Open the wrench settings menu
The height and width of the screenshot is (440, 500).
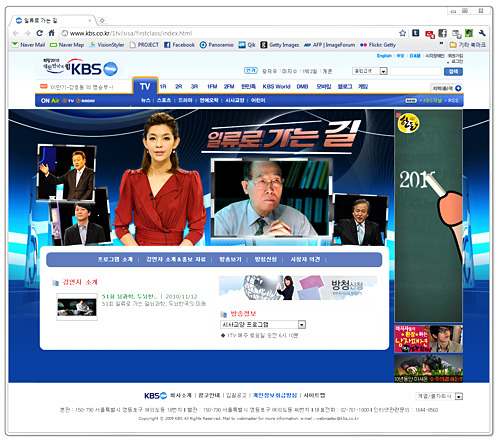point(482,33)
